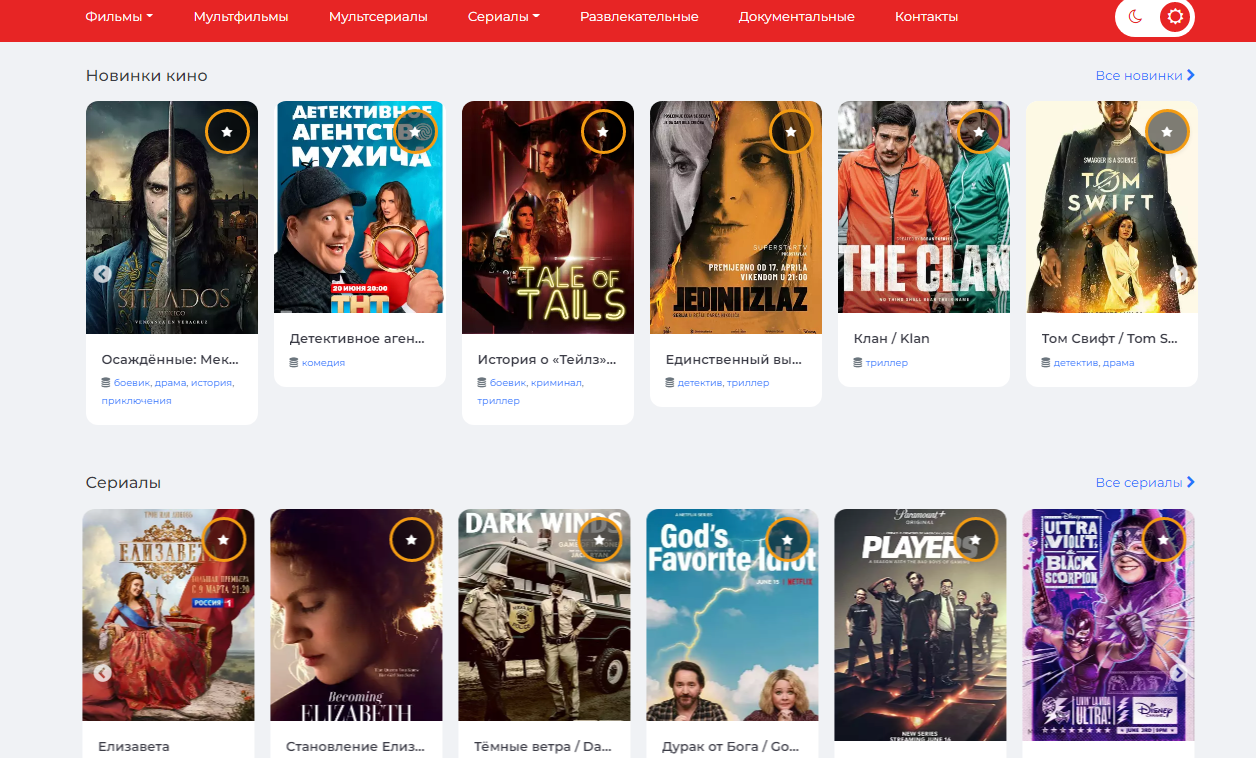Open Dark Winds poster image
Image resolution: width=1256 pixels, height=760 pixels.
[544, 615]
